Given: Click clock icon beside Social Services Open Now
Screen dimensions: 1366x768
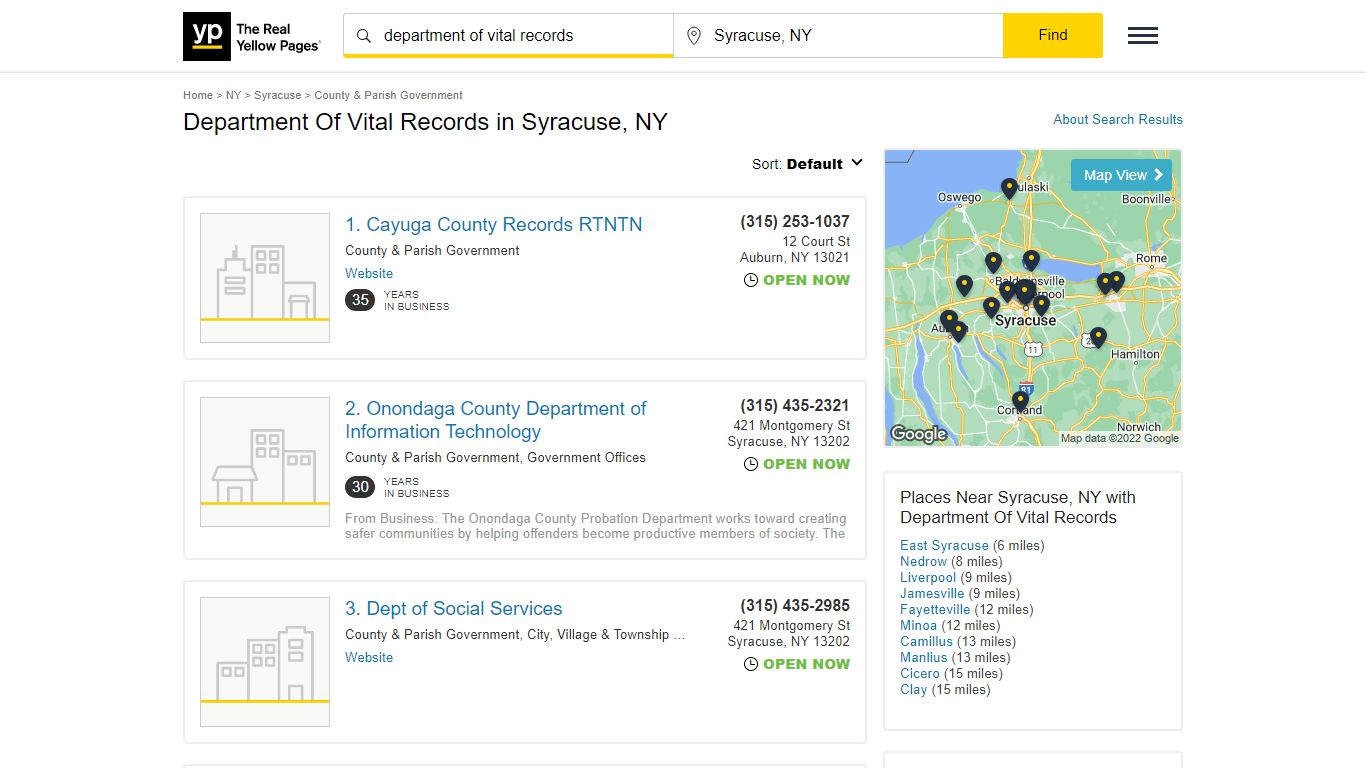Looking at the screenshot, I should tap(751, 664).
